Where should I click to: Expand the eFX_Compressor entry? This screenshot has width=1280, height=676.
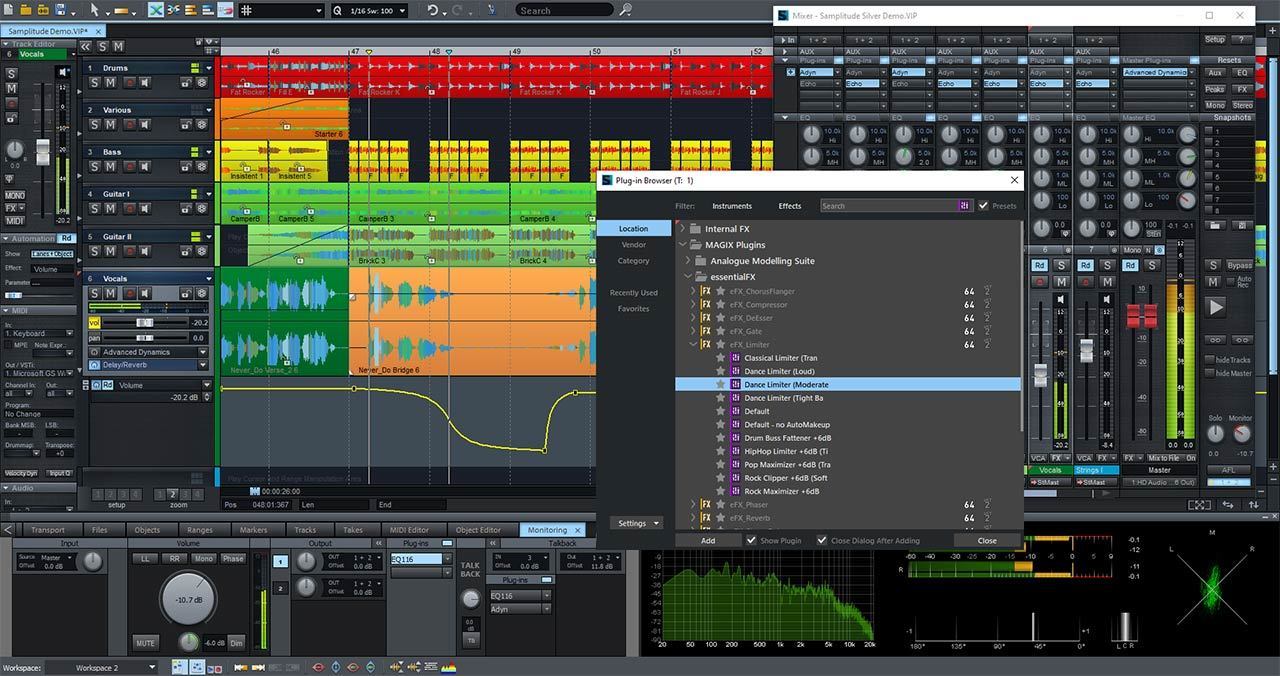pyautogui.click(x=694, y=304)
